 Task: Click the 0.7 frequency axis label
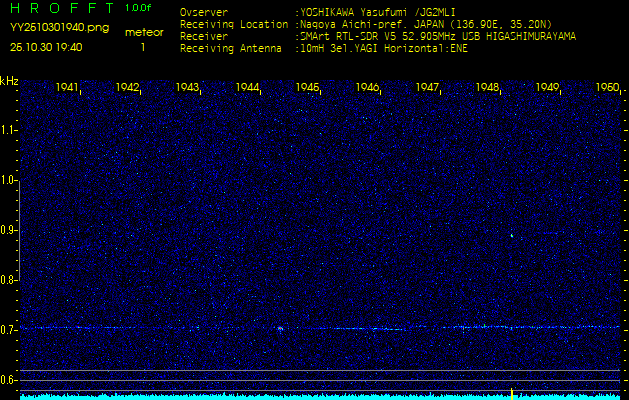pos(9,330)
